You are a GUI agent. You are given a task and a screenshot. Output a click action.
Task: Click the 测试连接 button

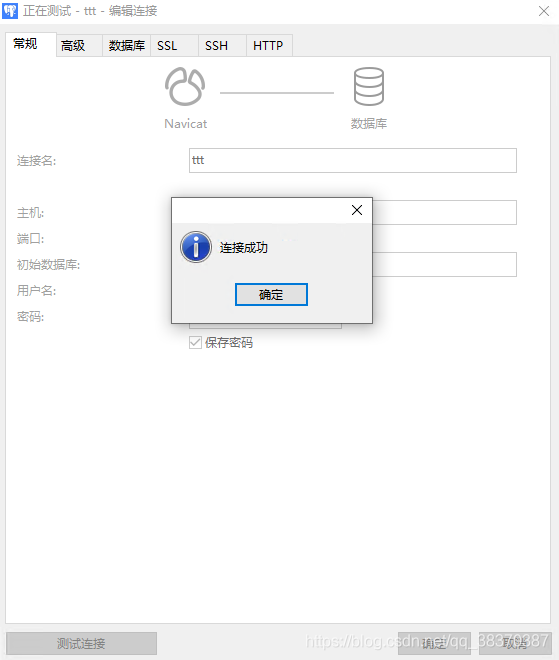[81, 643]
